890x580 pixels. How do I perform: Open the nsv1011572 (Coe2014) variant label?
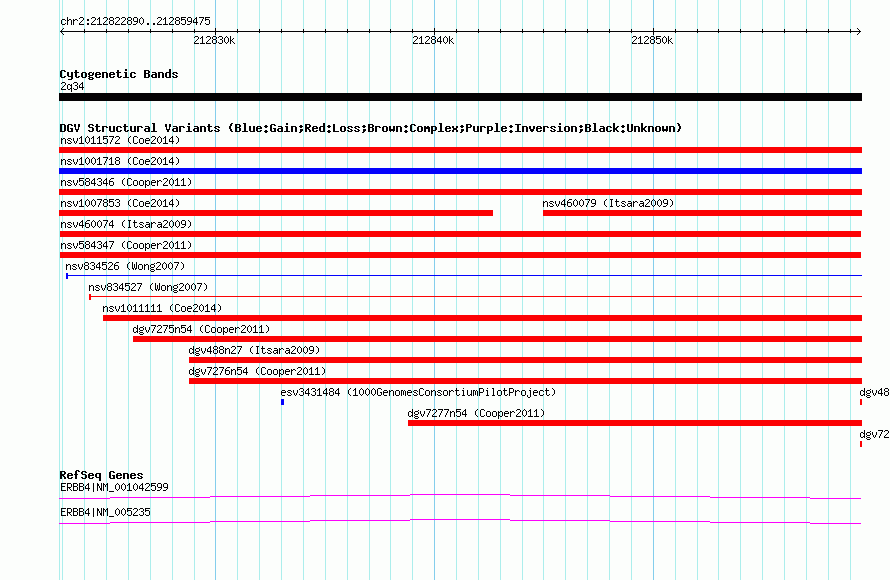tap(120, 140)
